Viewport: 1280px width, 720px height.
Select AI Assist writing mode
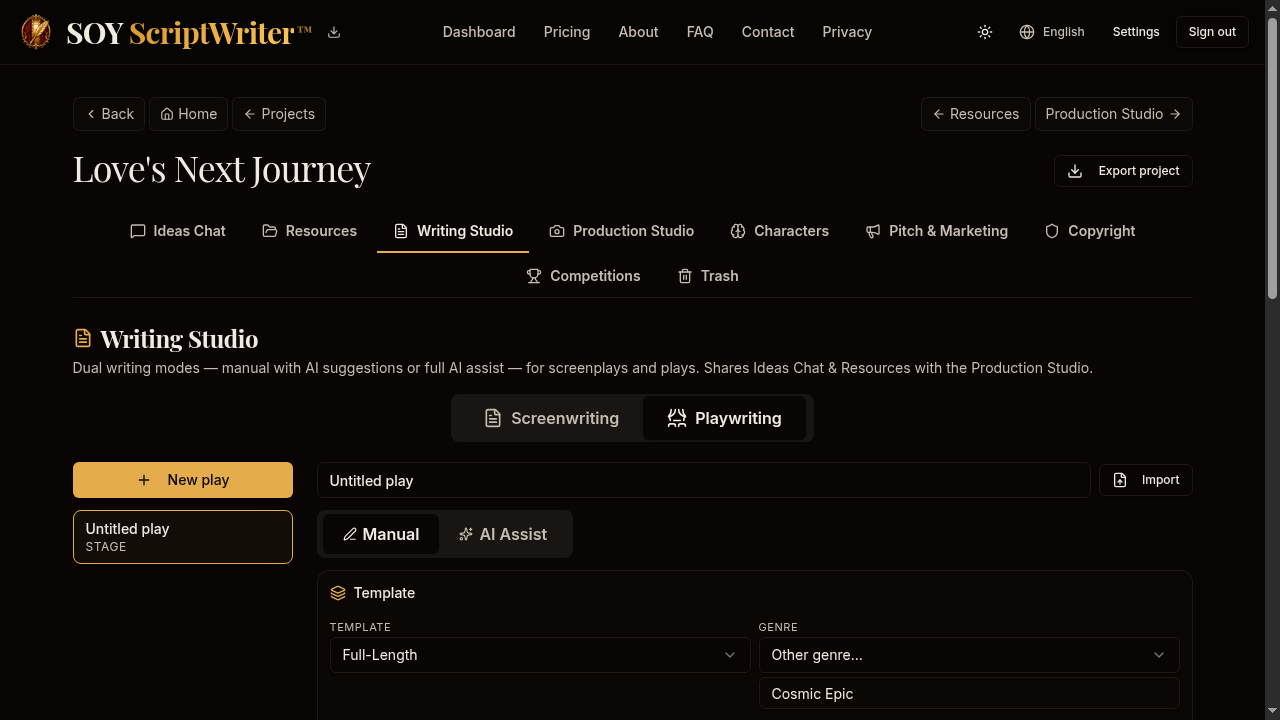coord(502,534)
